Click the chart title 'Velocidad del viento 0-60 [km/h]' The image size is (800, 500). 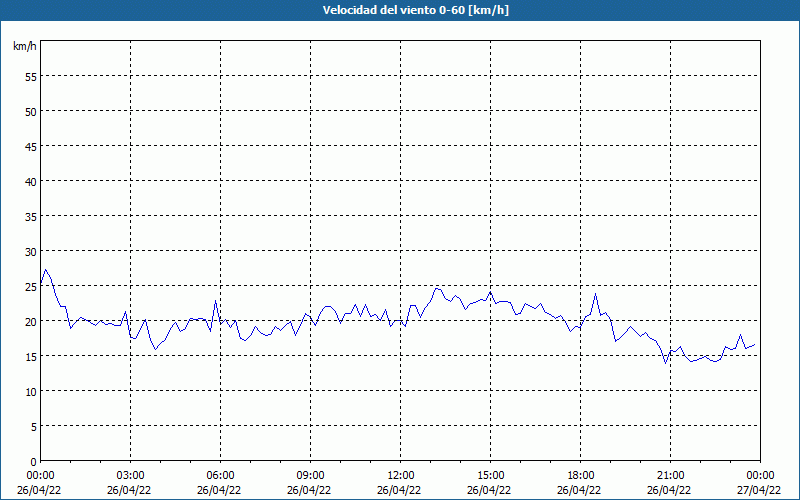coord(416,10)
